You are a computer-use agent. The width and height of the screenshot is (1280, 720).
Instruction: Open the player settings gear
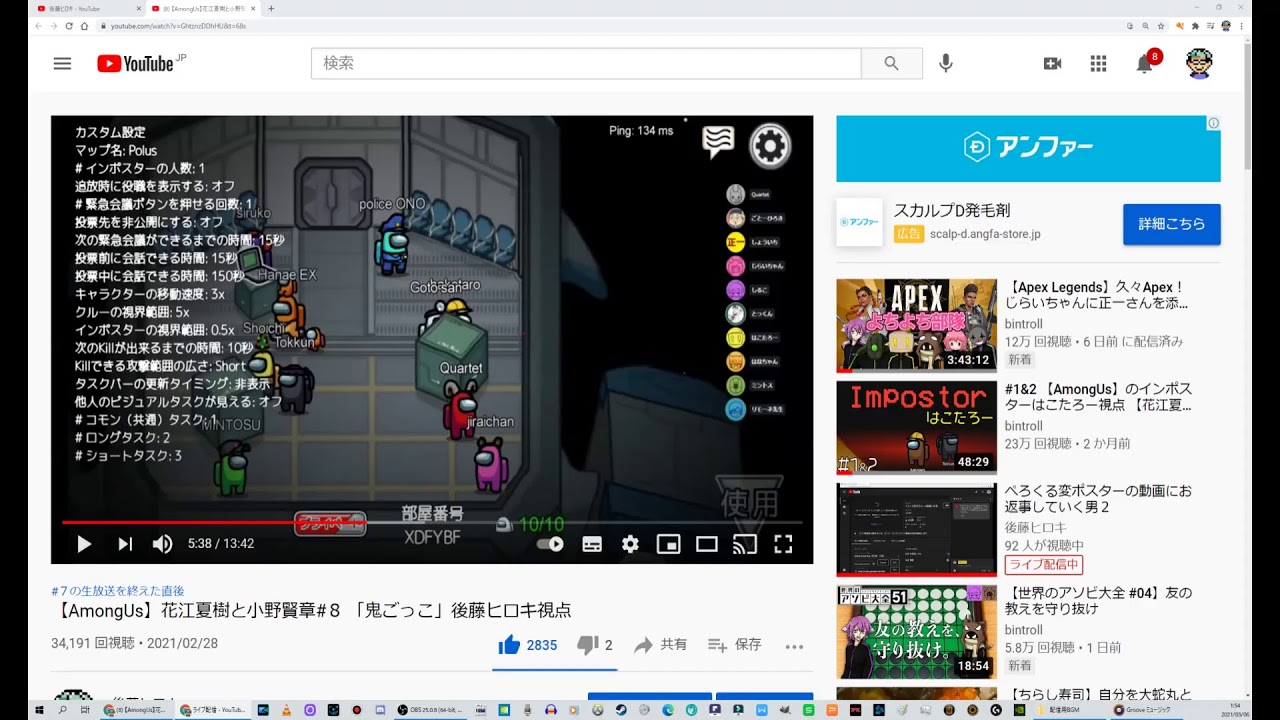pos(630,544)
